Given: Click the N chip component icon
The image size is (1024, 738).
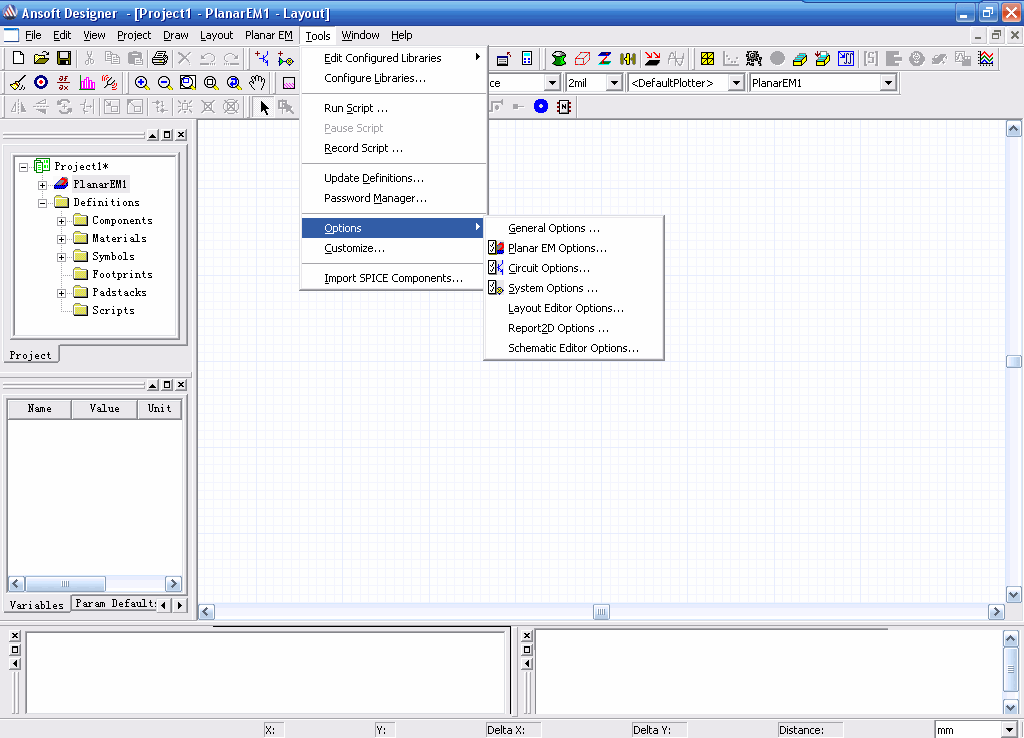Looking at the screenshot, I should [564, 106].
